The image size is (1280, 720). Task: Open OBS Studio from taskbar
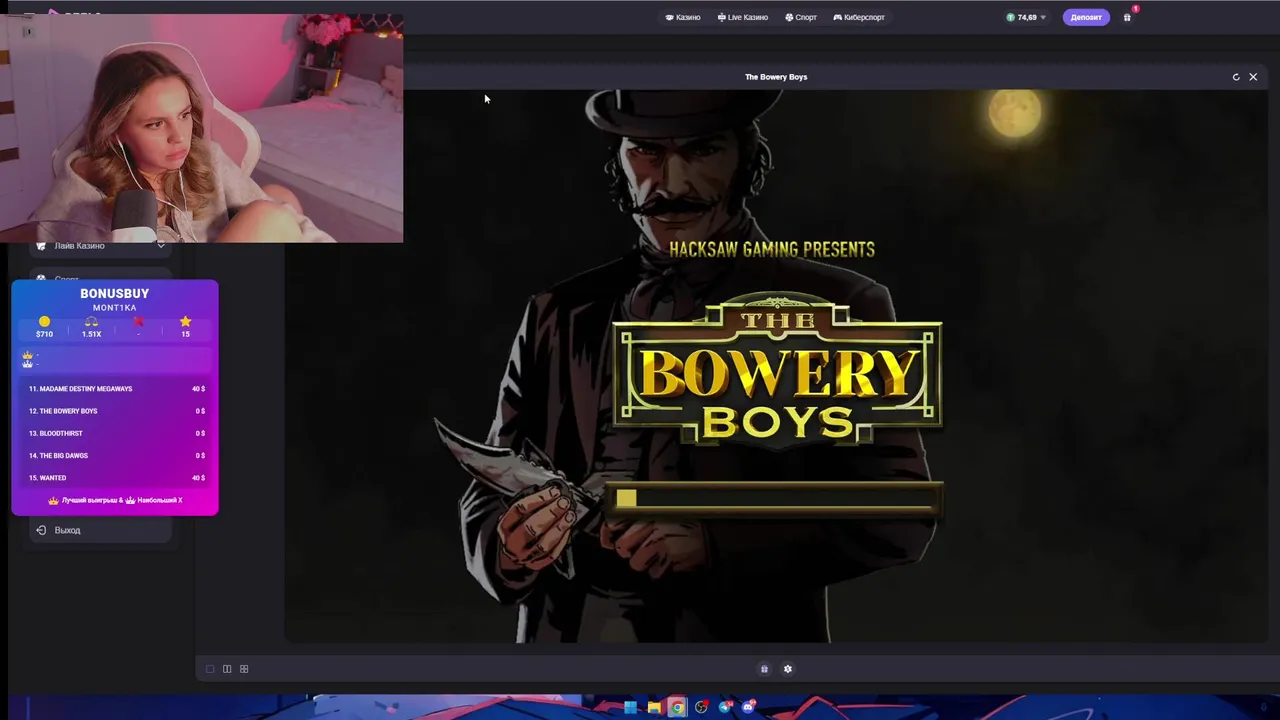click(x=701, y=707)
